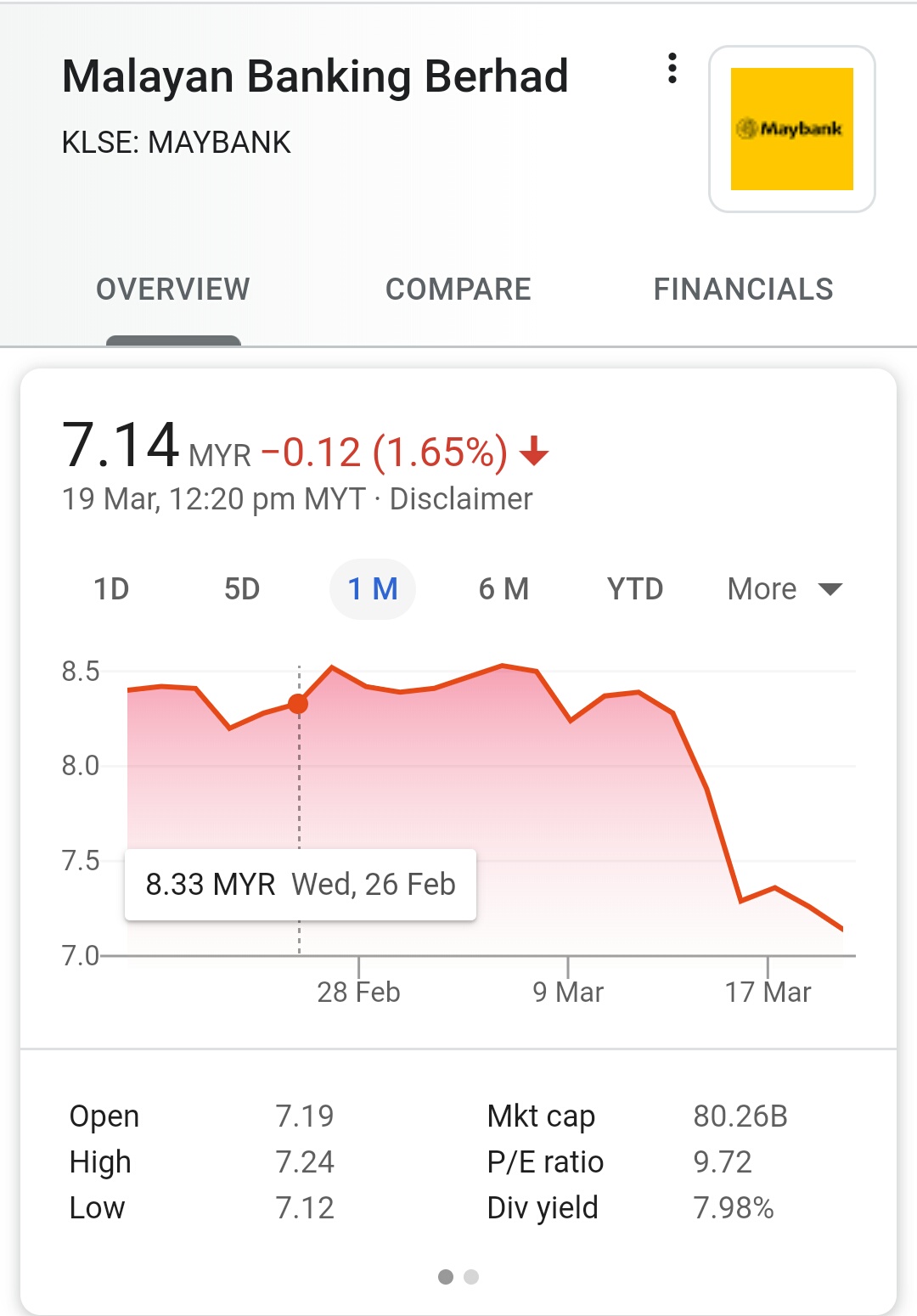Expand the More time ranges dropdown
The width and height of the screenshot is (917, 1316).
coord(762,589)
